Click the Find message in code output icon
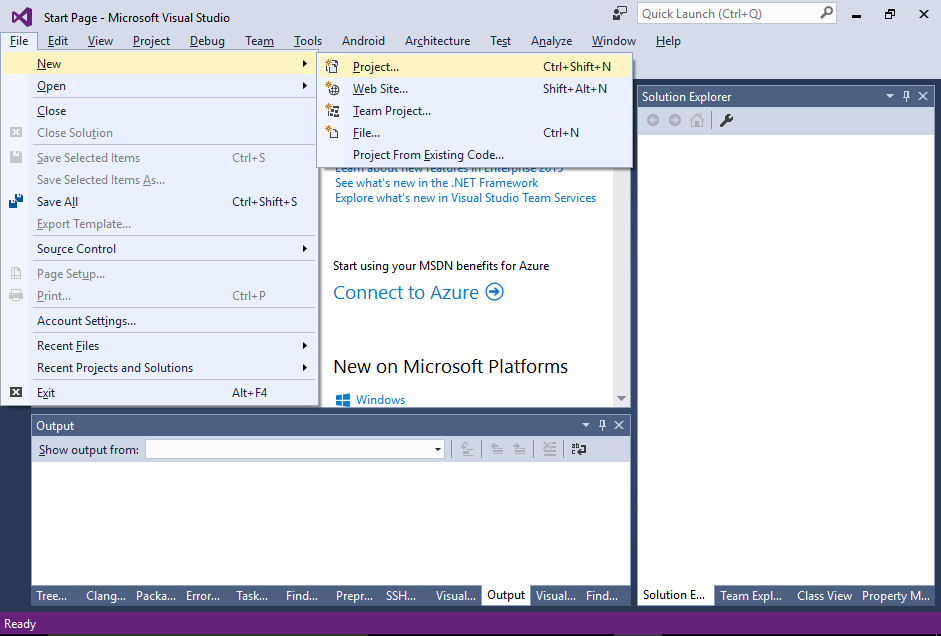This screenshot has height=636, width=941. pos(467,449)
